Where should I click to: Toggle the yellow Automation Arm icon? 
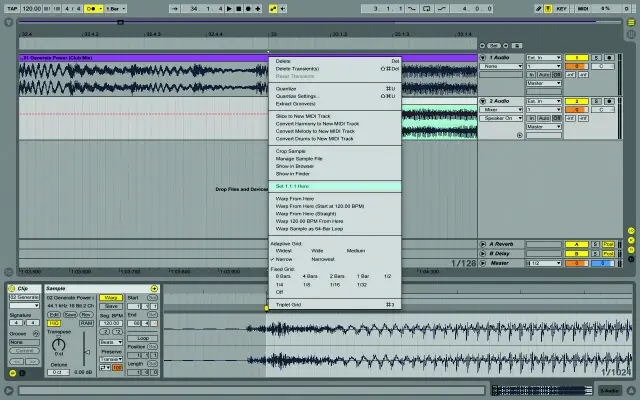click(x=273, y=9)
